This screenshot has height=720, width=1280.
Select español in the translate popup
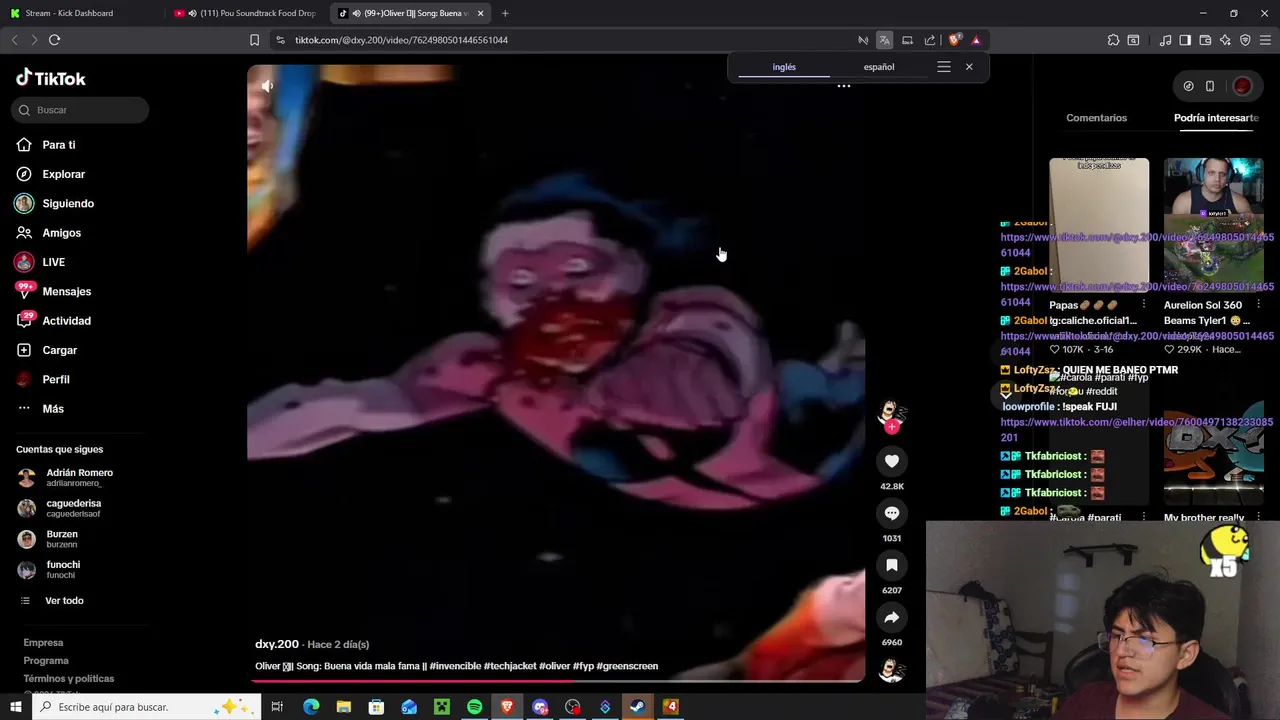(x=879, y=67)
